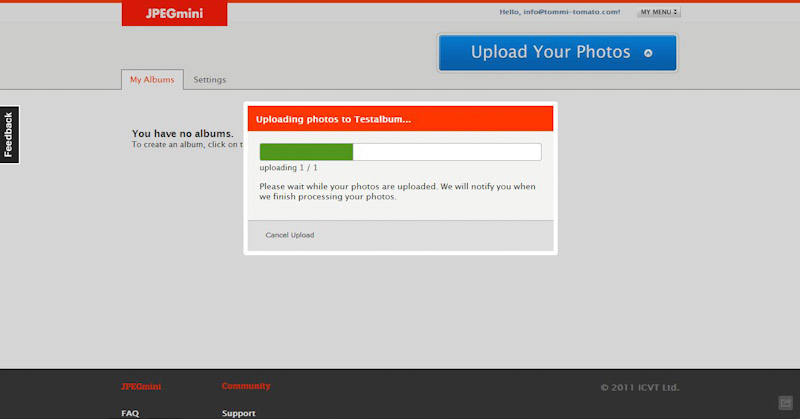Click the Community heading in the footer
The width and height of the screenshot is (800, 419).
[x=246, y=386]
